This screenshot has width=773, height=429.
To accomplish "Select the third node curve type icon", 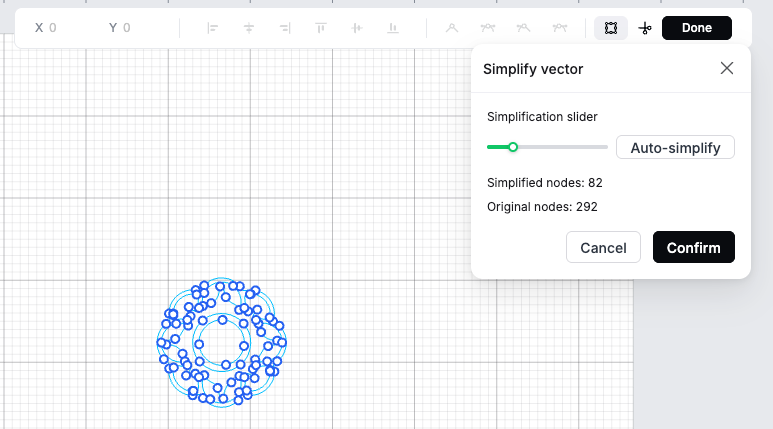I will coord(523,28).
